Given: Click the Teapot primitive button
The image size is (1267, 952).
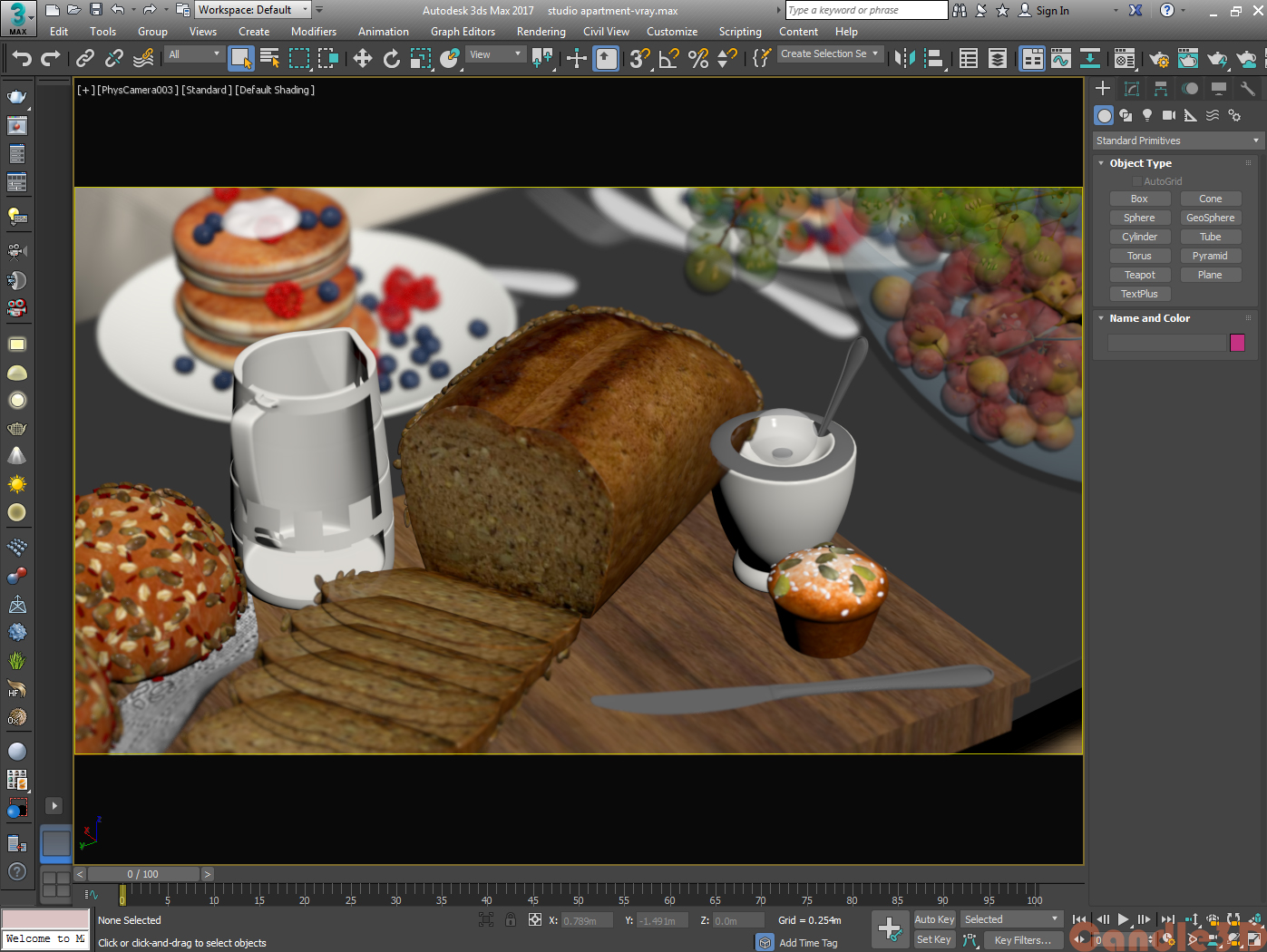Looking at the screenshot, I should (x=1139, y=275).
